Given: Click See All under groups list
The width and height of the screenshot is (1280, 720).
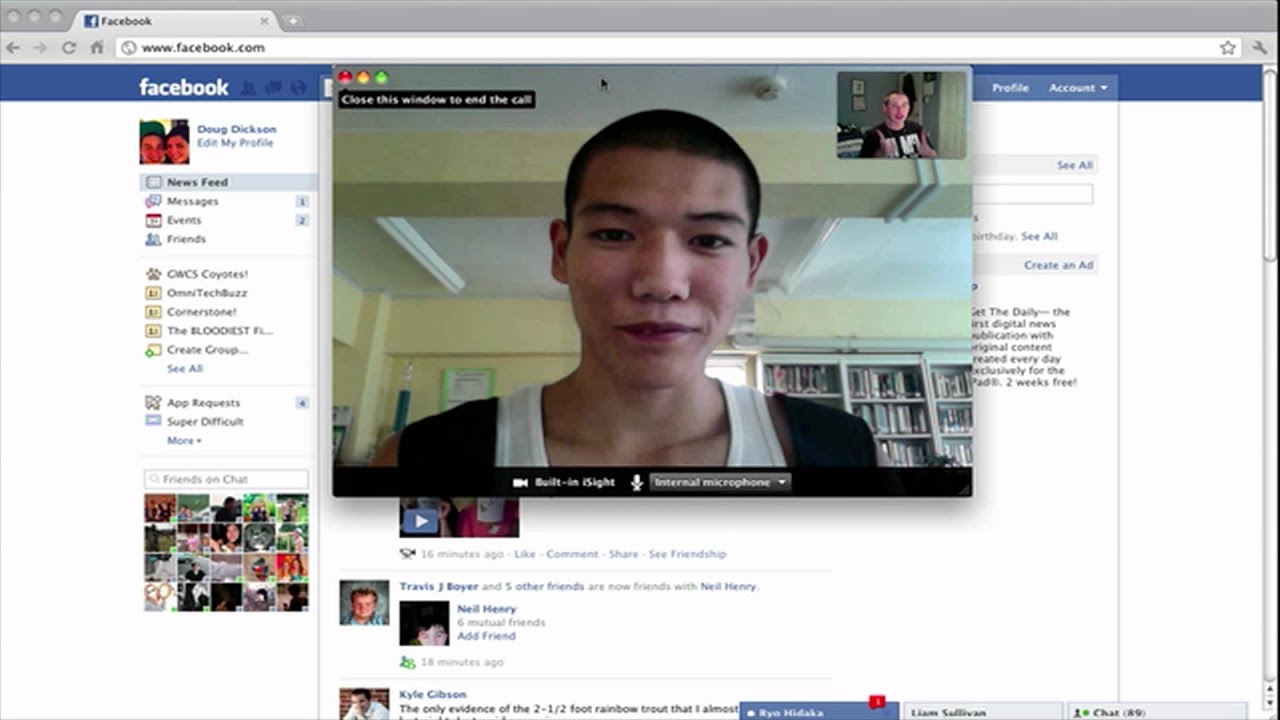Looking at the screenshot, I should click(x=185, y=369).
